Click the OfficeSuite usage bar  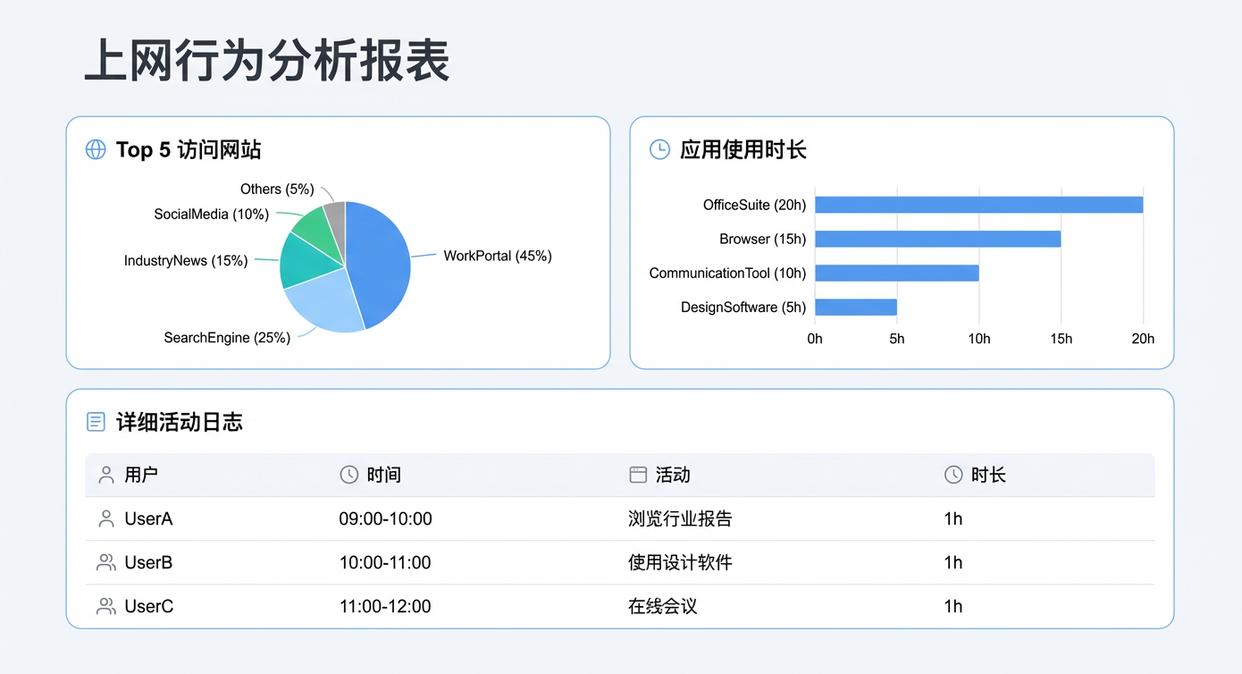click(x=979, y=204)
